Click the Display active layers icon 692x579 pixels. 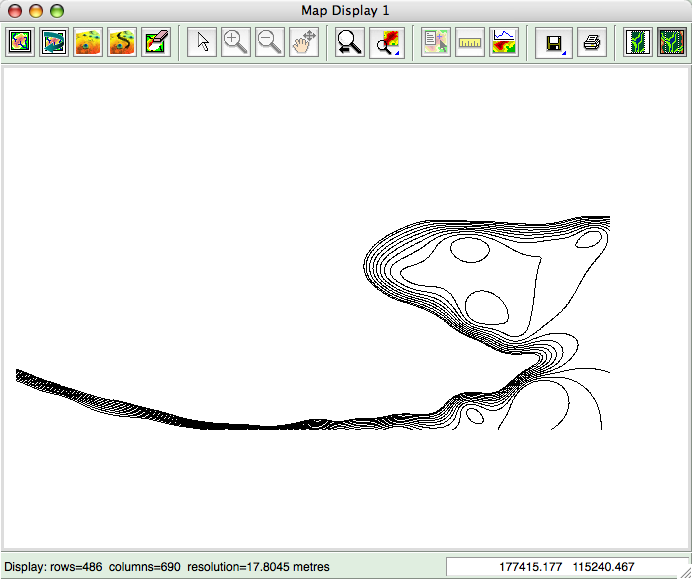(21, 42)
